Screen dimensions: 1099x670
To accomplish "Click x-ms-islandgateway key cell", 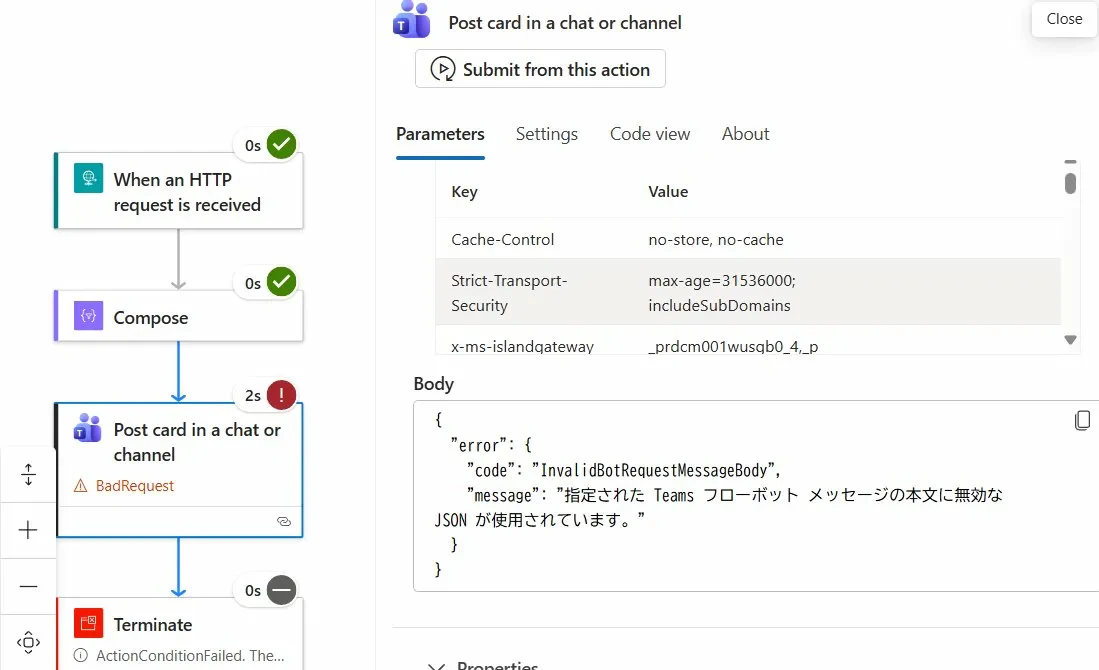I will (522, 346).
